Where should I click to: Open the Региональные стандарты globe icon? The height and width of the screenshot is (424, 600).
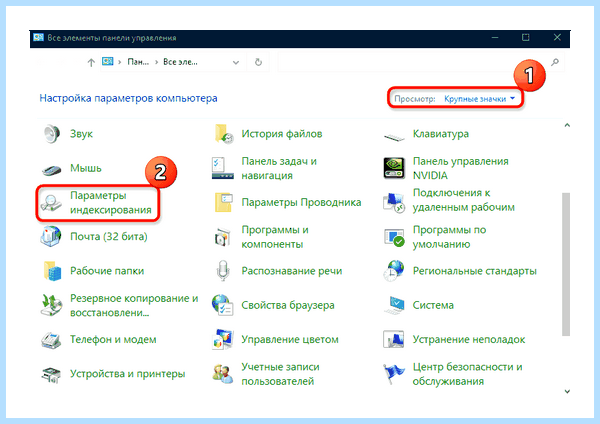tap(394, 271)
